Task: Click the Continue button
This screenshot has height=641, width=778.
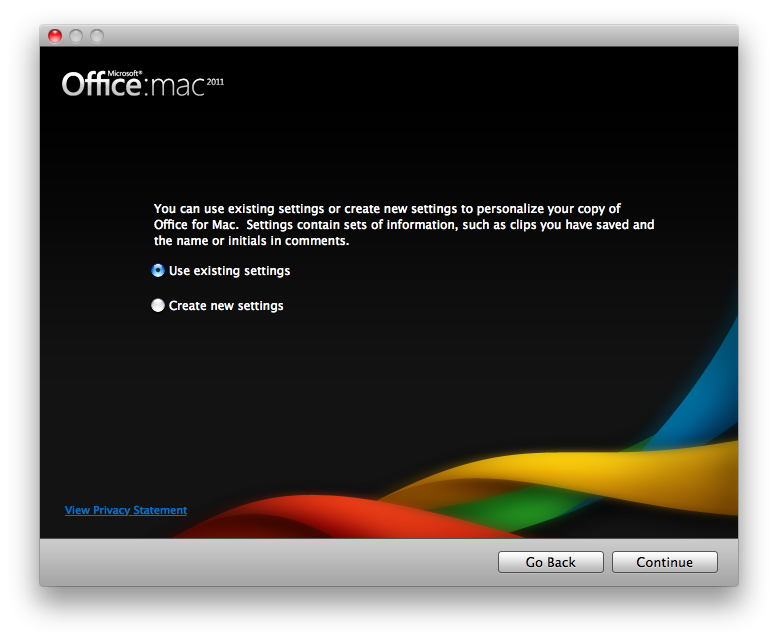Action: click(665, 562)
